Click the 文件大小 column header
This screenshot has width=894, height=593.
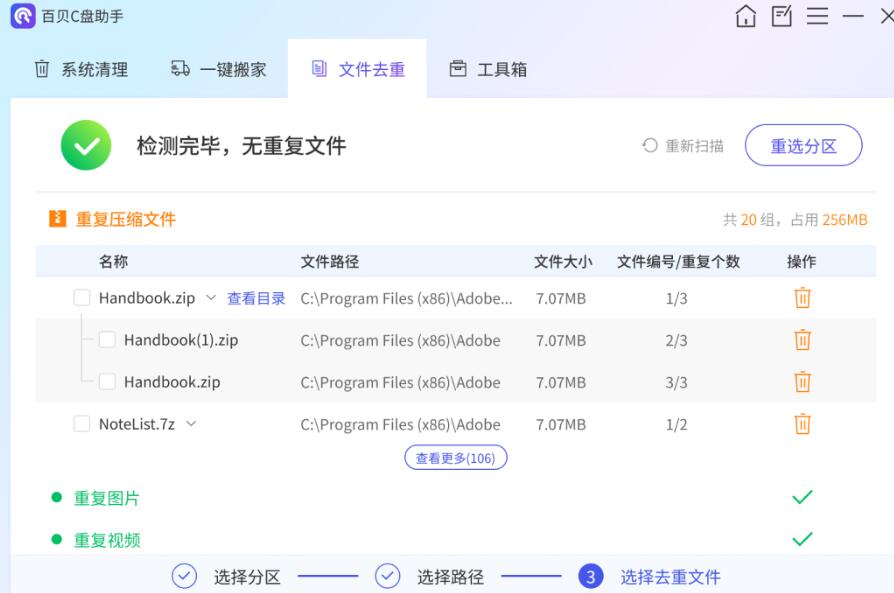pos(563,262)
